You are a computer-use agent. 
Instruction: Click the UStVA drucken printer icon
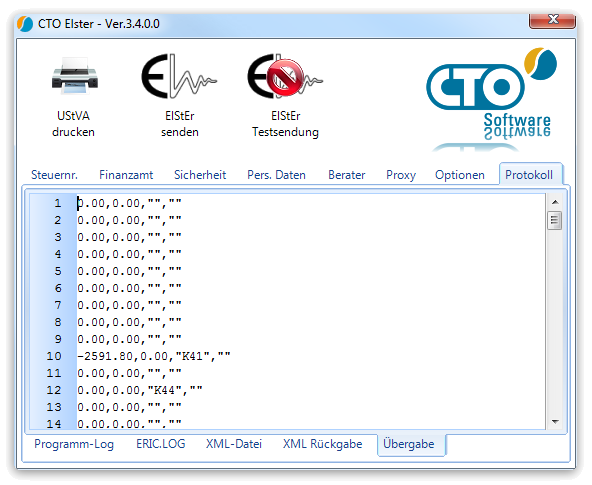75,76
